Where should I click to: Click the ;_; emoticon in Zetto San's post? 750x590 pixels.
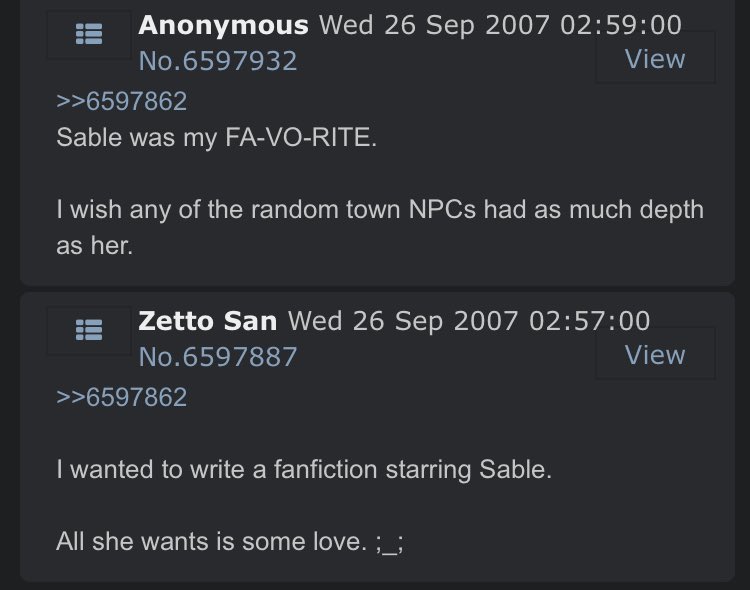[390, 543]
